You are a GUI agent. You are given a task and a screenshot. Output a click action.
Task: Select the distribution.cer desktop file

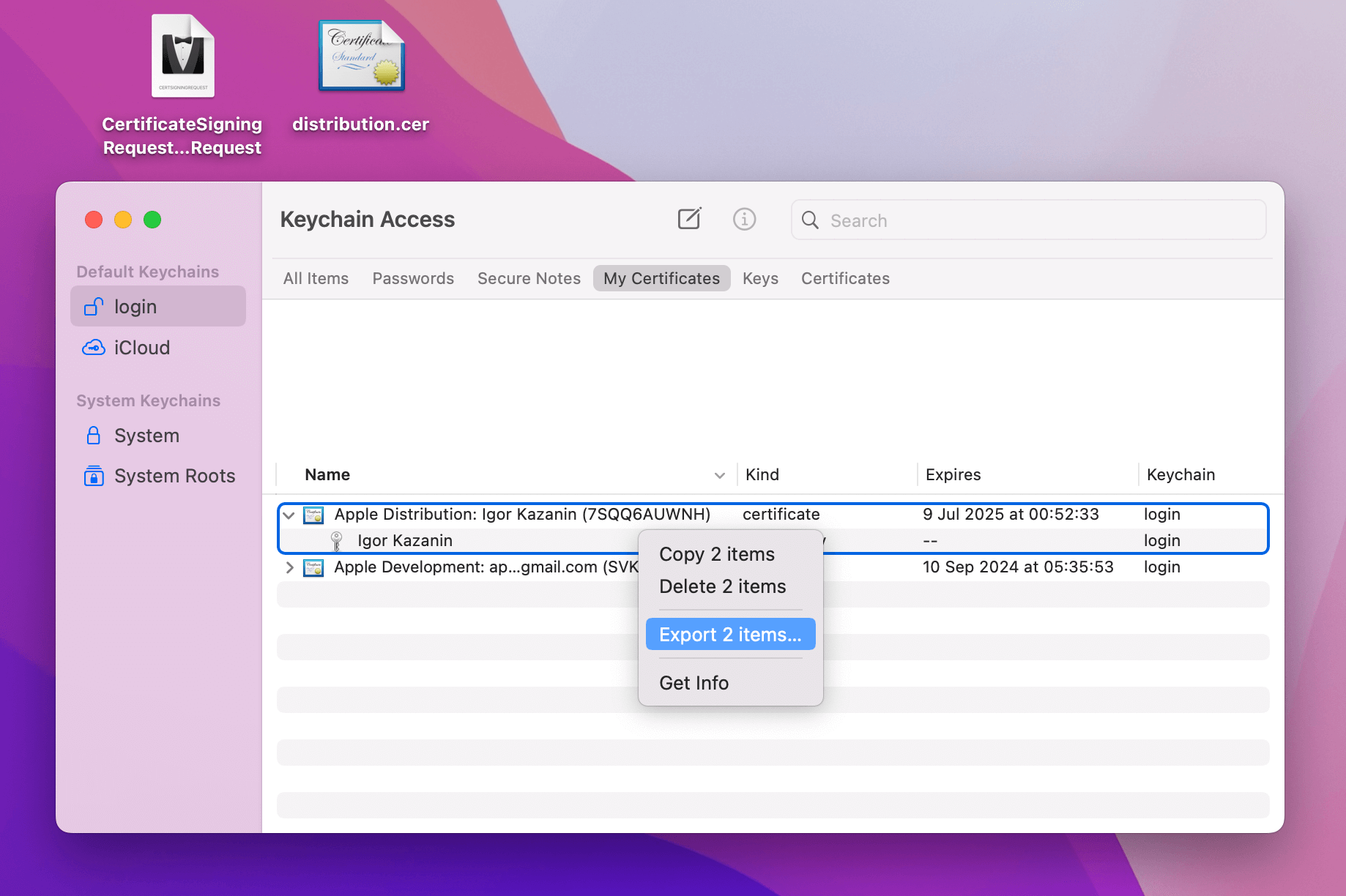coord(361,76)
